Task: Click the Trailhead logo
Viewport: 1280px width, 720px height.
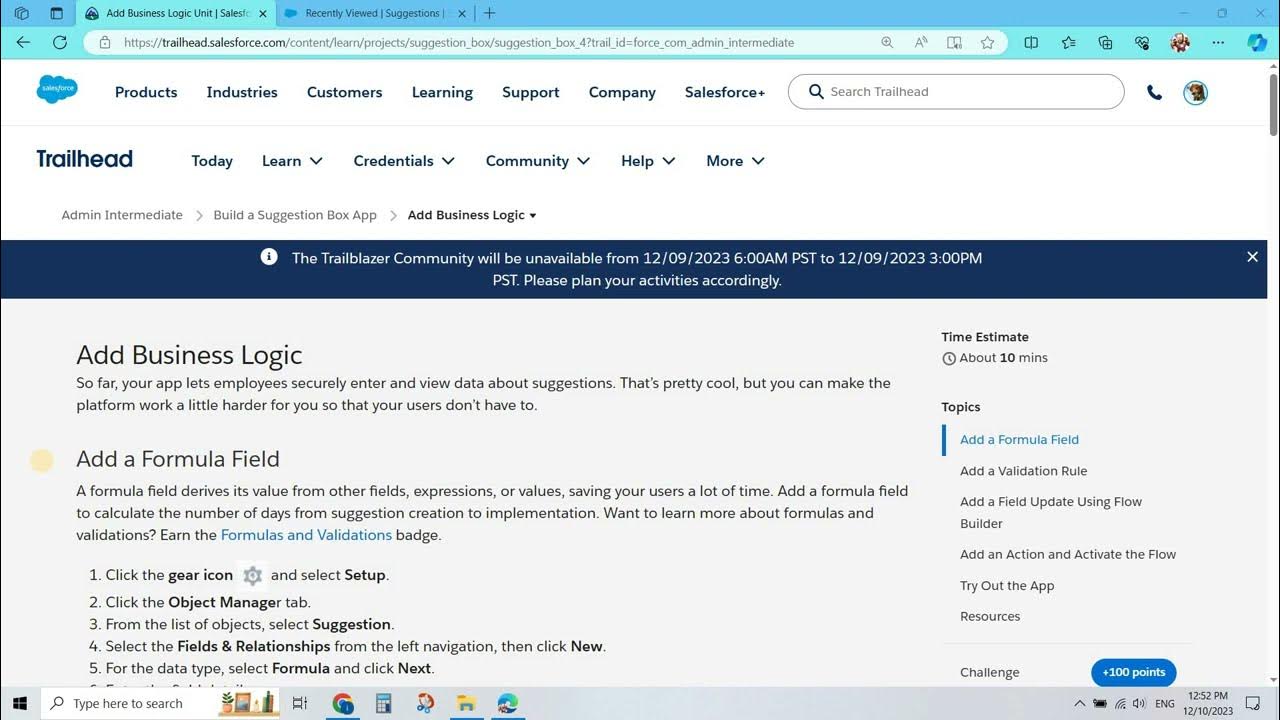Action: (x=84, y=159)
